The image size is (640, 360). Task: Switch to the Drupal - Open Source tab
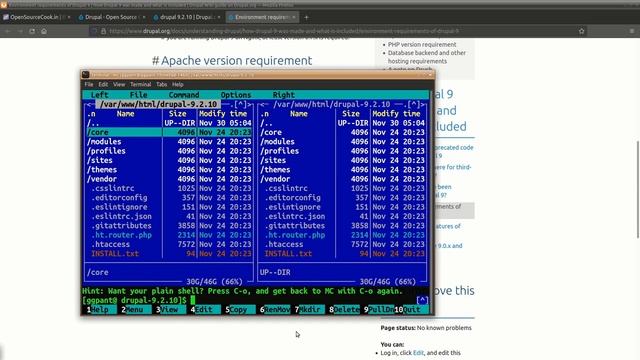(x=111, y=17)
